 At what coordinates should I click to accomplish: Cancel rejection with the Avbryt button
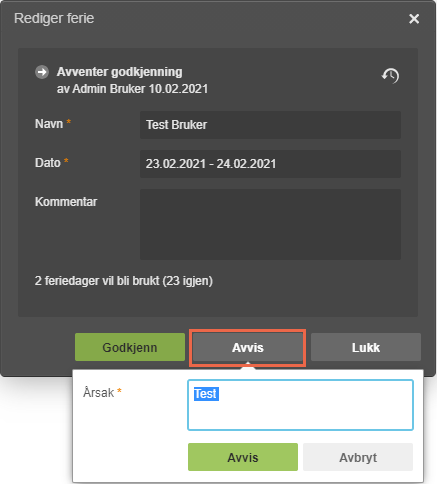358,457
